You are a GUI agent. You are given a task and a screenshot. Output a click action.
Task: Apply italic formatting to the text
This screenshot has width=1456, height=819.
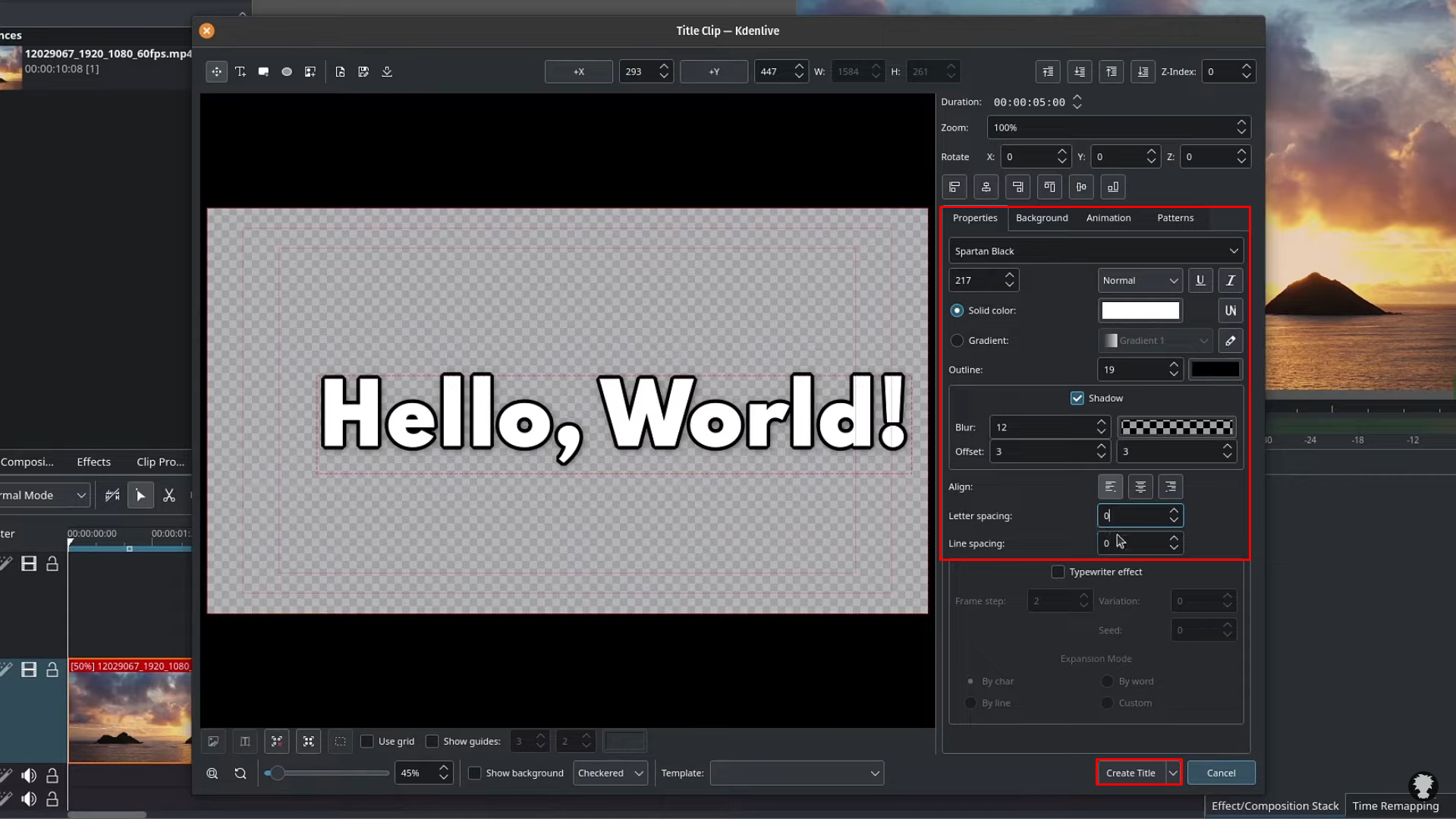tap(1230, 280)
